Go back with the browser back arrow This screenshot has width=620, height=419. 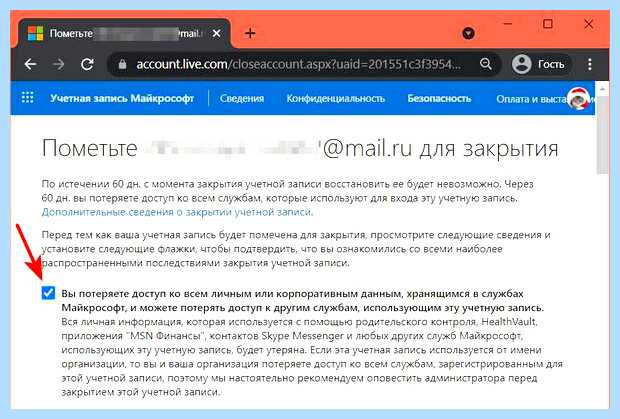[x=30, y=64]
